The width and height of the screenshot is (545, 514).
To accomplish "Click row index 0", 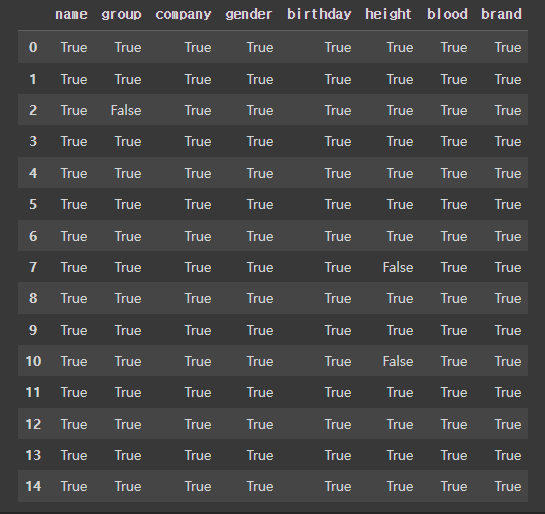I will click(x=33, y=47).
